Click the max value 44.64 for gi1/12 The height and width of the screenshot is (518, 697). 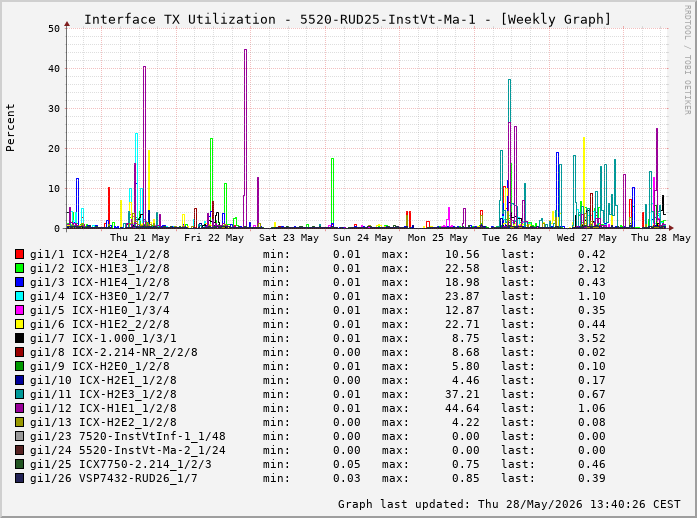pos(462,408)
